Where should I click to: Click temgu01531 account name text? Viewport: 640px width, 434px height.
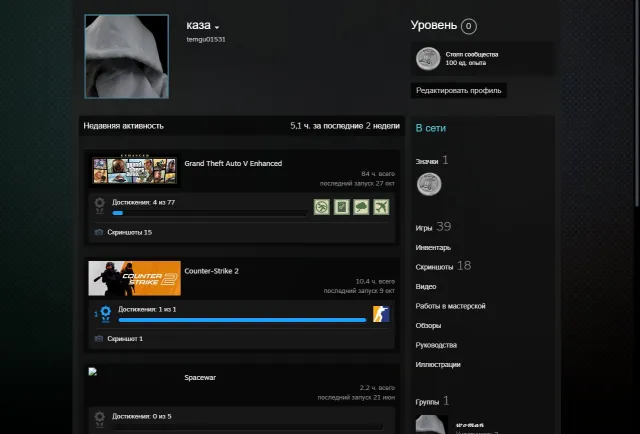coord(206,39)
